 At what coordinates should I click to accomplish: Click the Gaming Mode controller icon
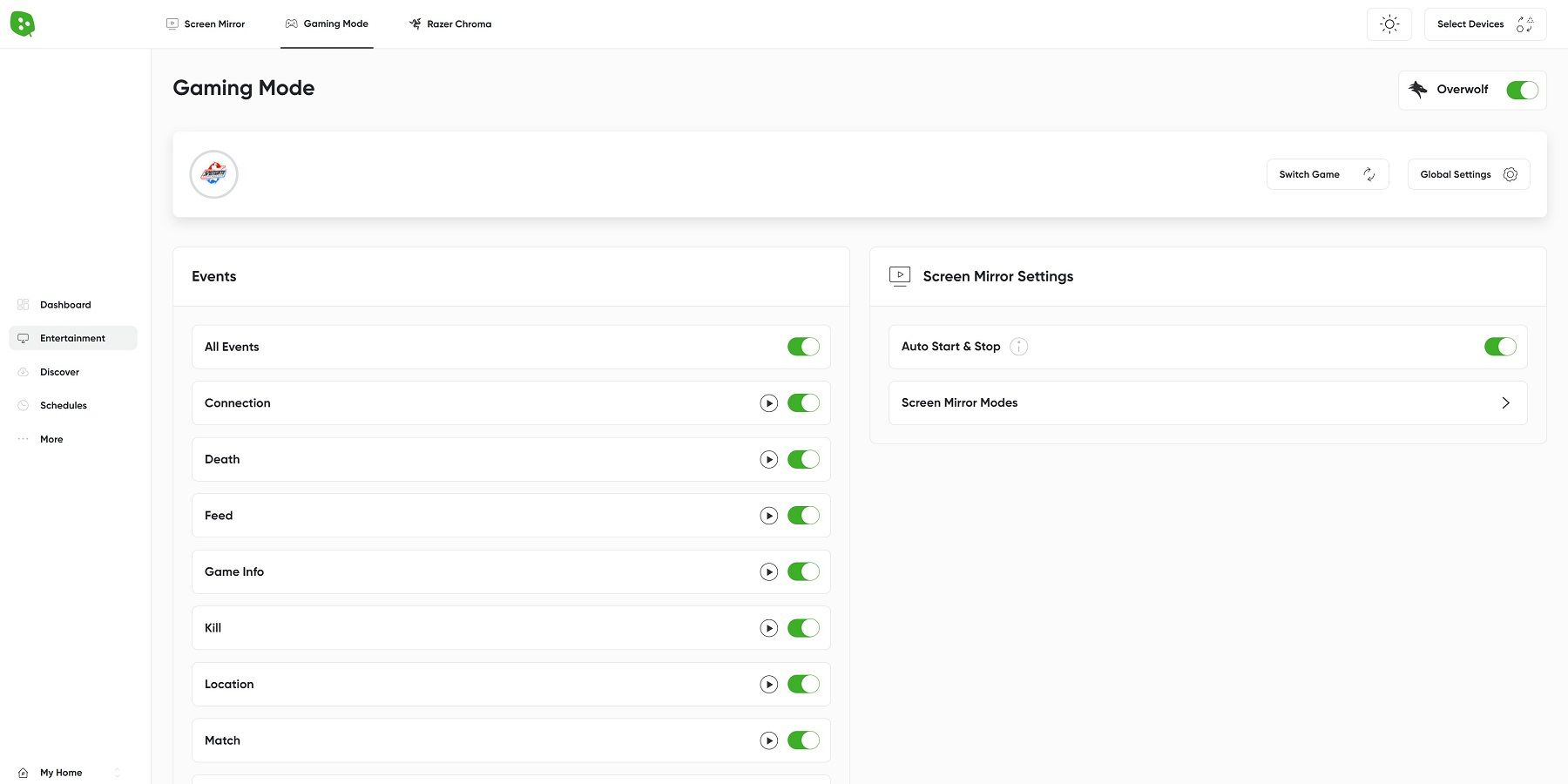pyautogui.click(x=292, y=24)
